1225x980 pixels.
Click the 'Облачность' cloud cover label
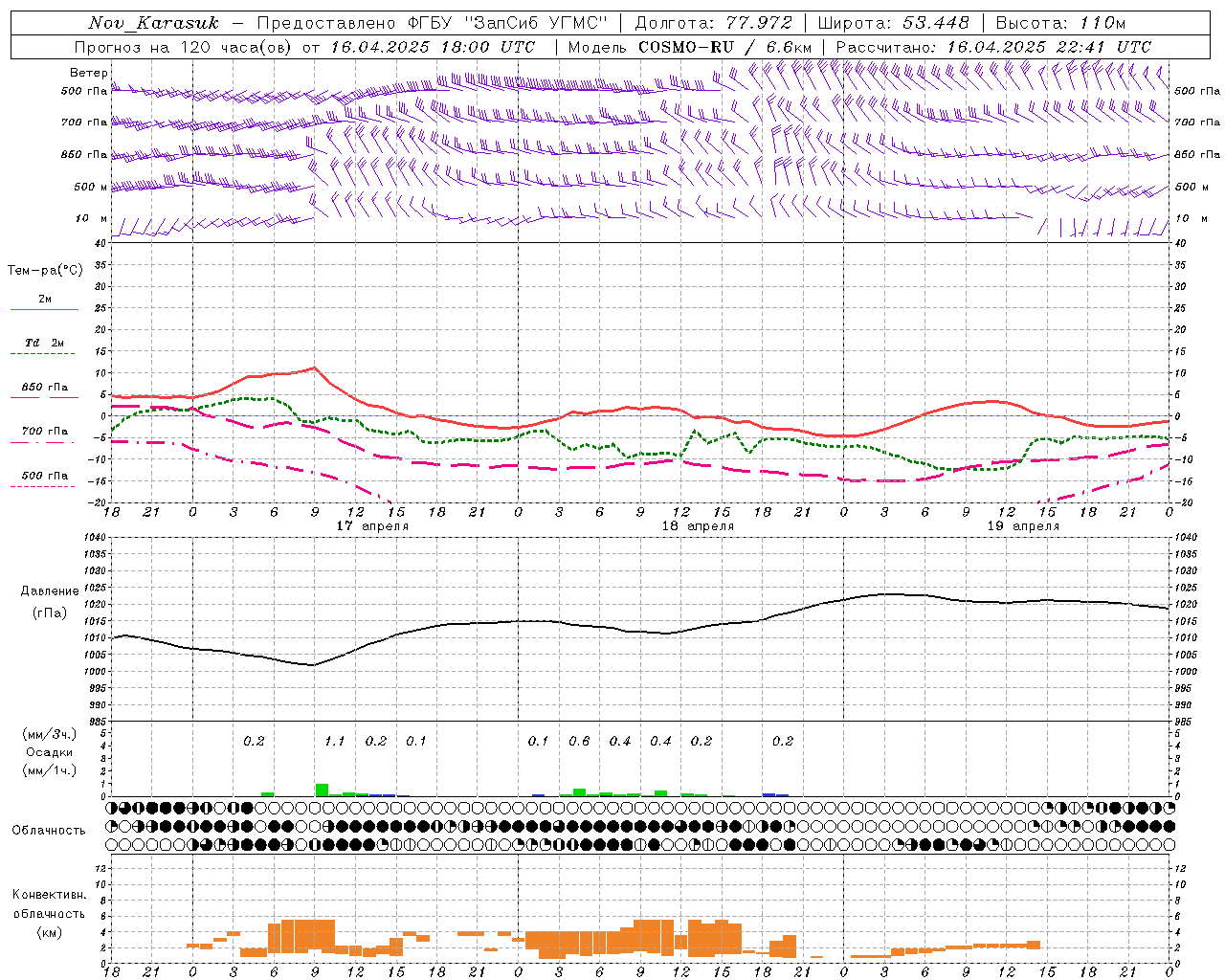[49, 830]
